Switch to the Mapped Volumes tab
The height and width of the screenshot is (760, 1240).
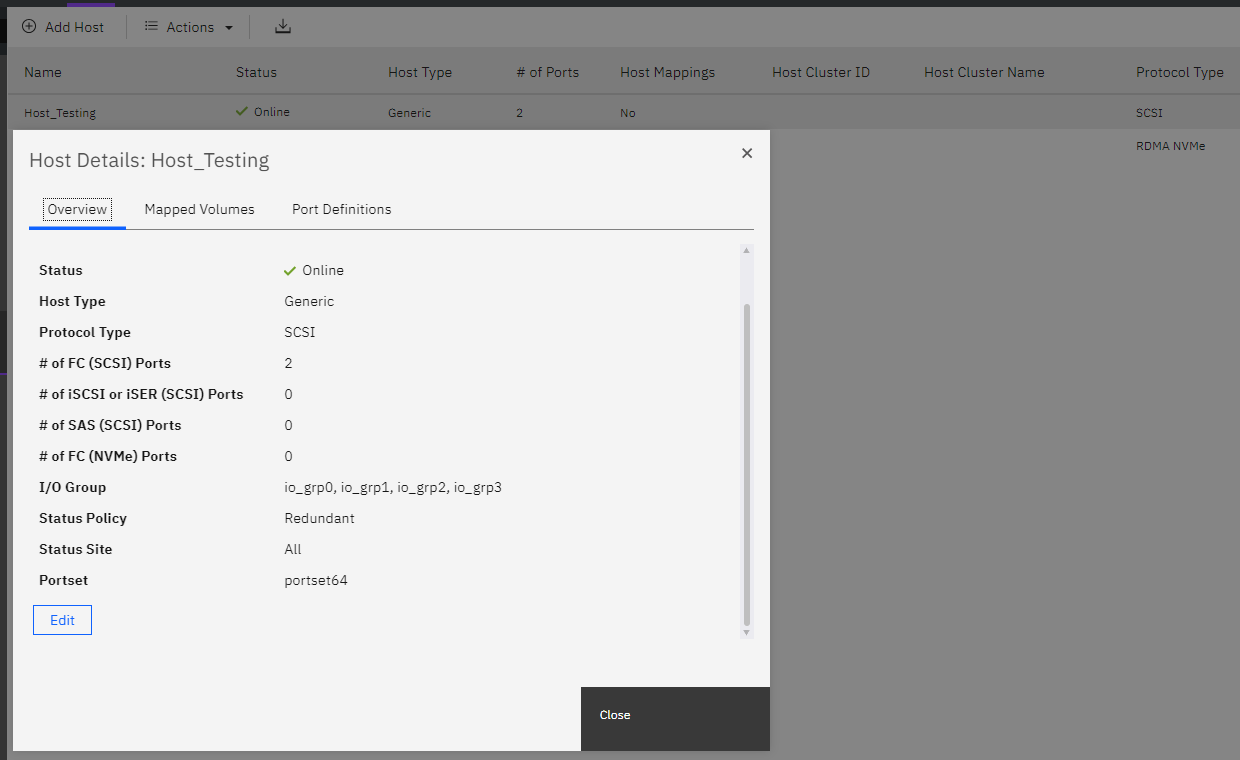coord(199,210)
